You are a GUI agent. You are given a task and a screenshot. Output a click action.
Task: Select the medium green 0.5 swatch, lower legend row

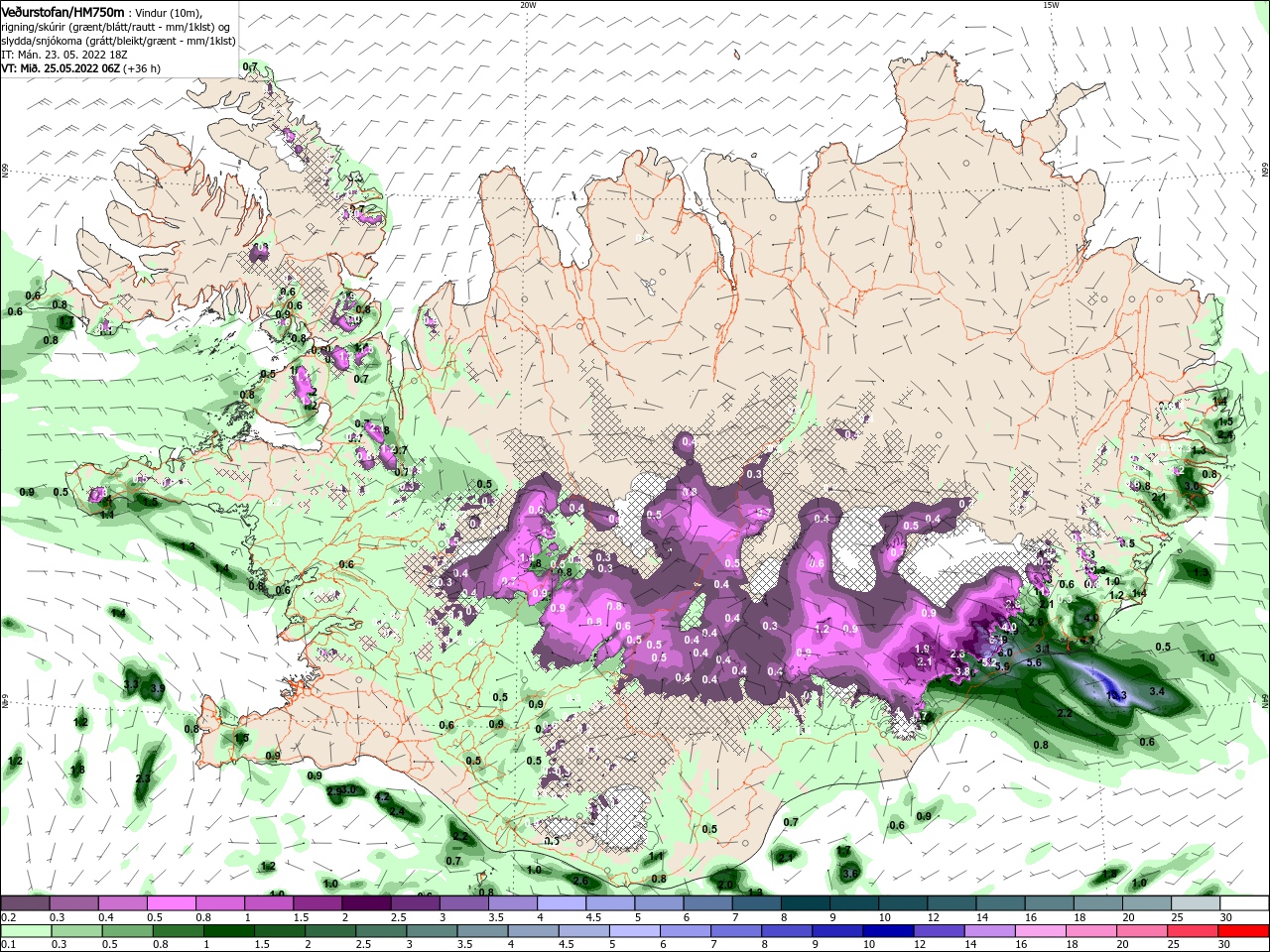(x=127, y=931)
